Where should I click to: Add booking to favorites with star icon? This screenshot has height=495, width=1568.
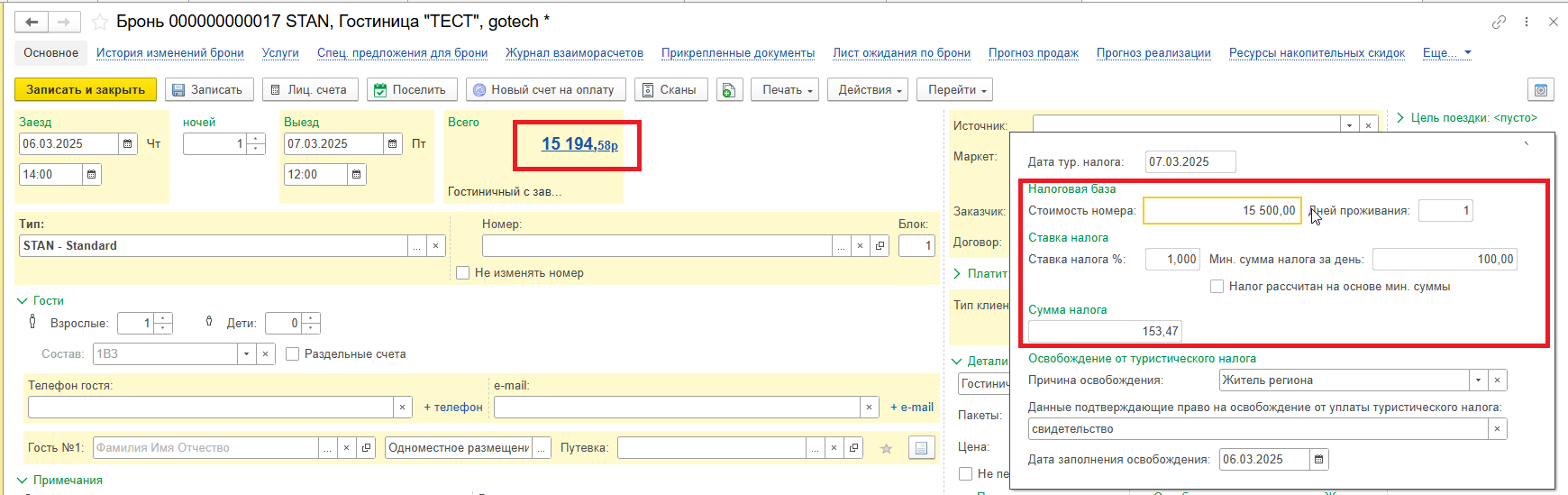point(100,22)
